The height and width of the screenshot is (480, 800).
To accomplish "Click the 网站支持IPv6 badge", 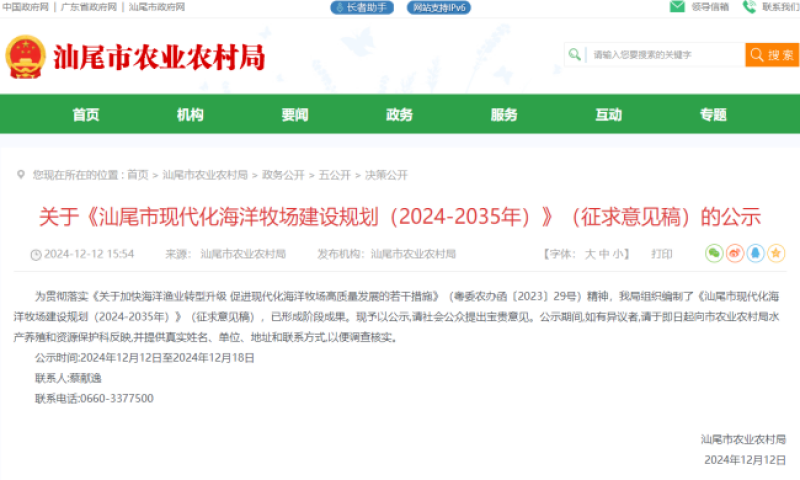I will point(439,7).
